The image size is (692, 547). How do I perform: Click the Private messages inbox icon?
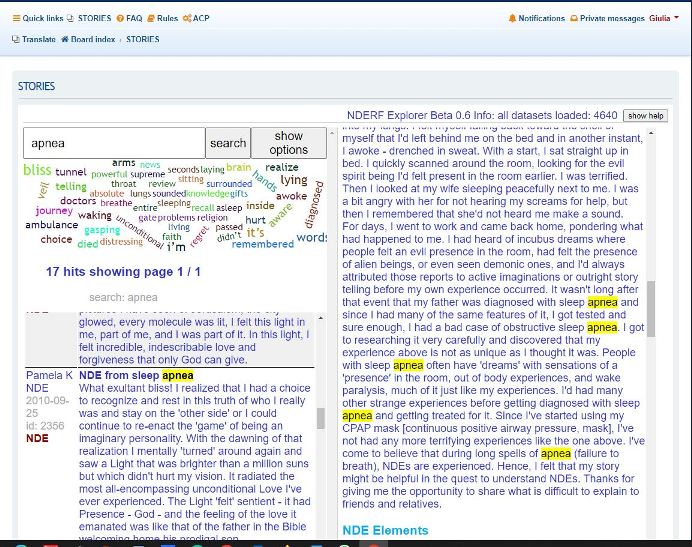(574, 18)
